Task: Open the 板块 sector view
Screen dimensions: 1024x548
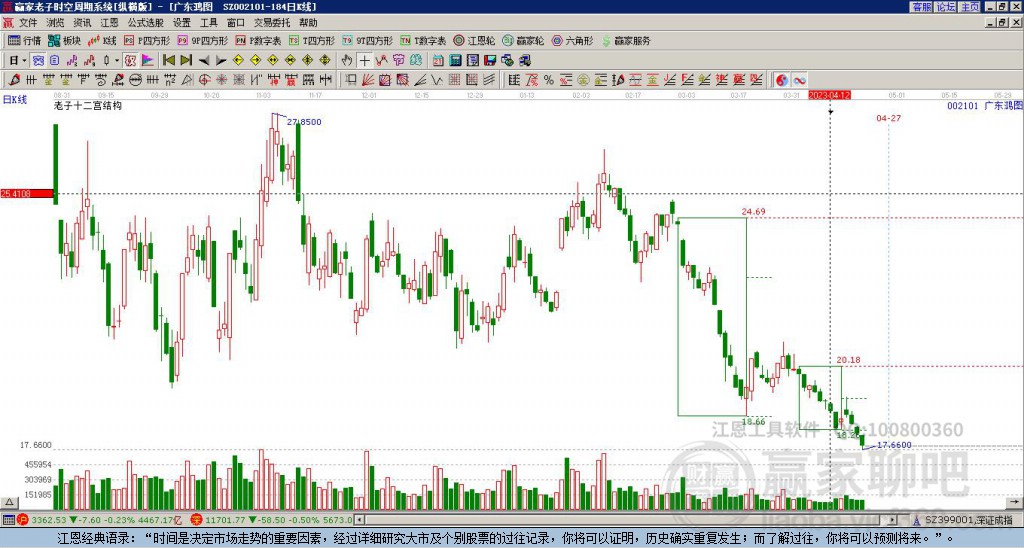Action: tap(65, 40)
